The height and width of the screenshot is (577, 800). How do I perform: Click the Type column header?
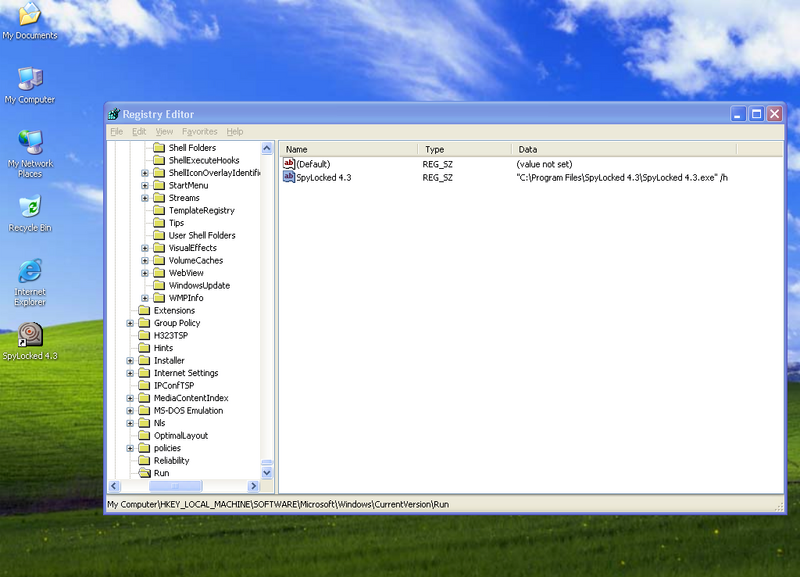pos(465,149)
